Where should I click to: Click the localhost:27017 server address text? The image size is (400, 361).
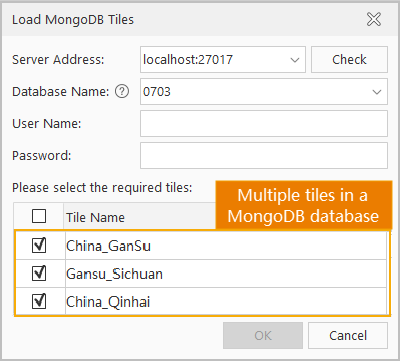point(188,60)
